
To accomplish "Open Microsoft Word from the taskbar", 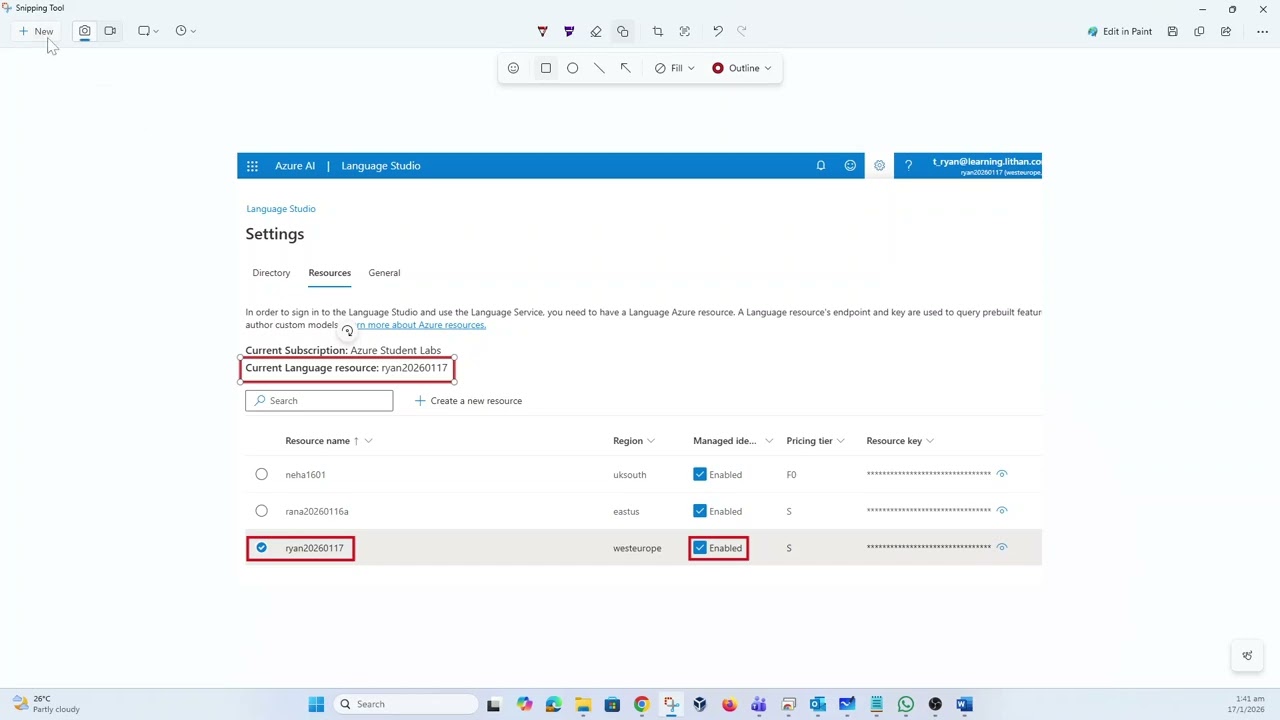I will click(x=964, y=704).
